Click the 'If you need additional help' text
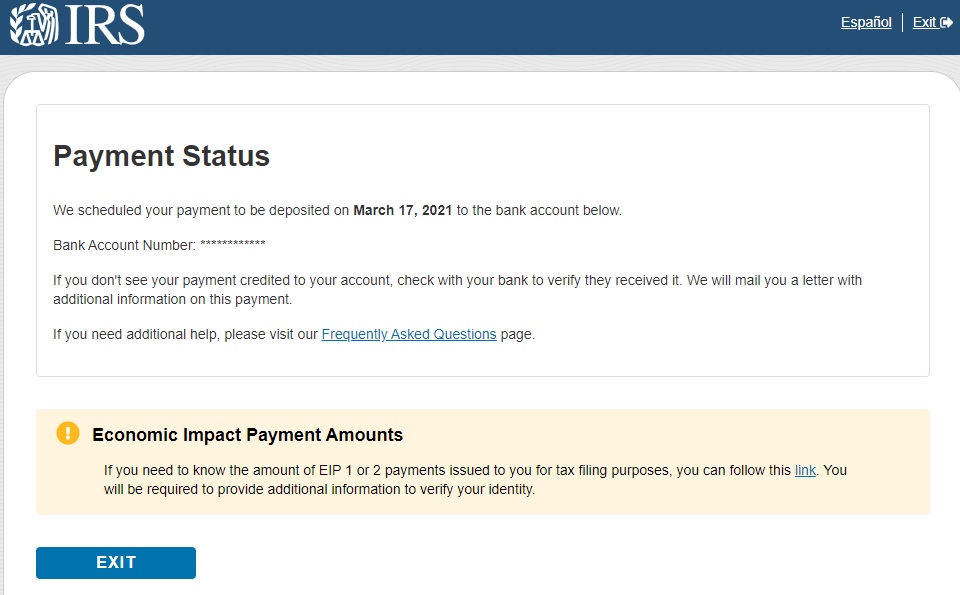The width and height of the screenshot is (960, 595). coord(186,334)
